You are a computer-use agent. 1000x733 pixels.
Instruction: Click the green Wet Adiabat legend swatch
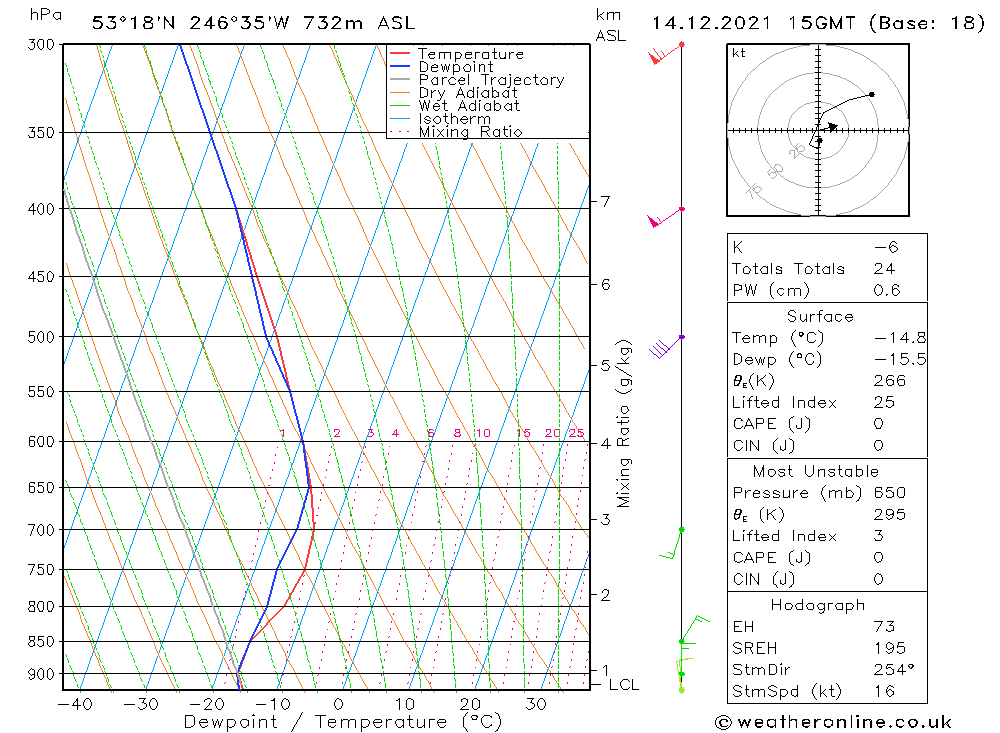(399, 105)
